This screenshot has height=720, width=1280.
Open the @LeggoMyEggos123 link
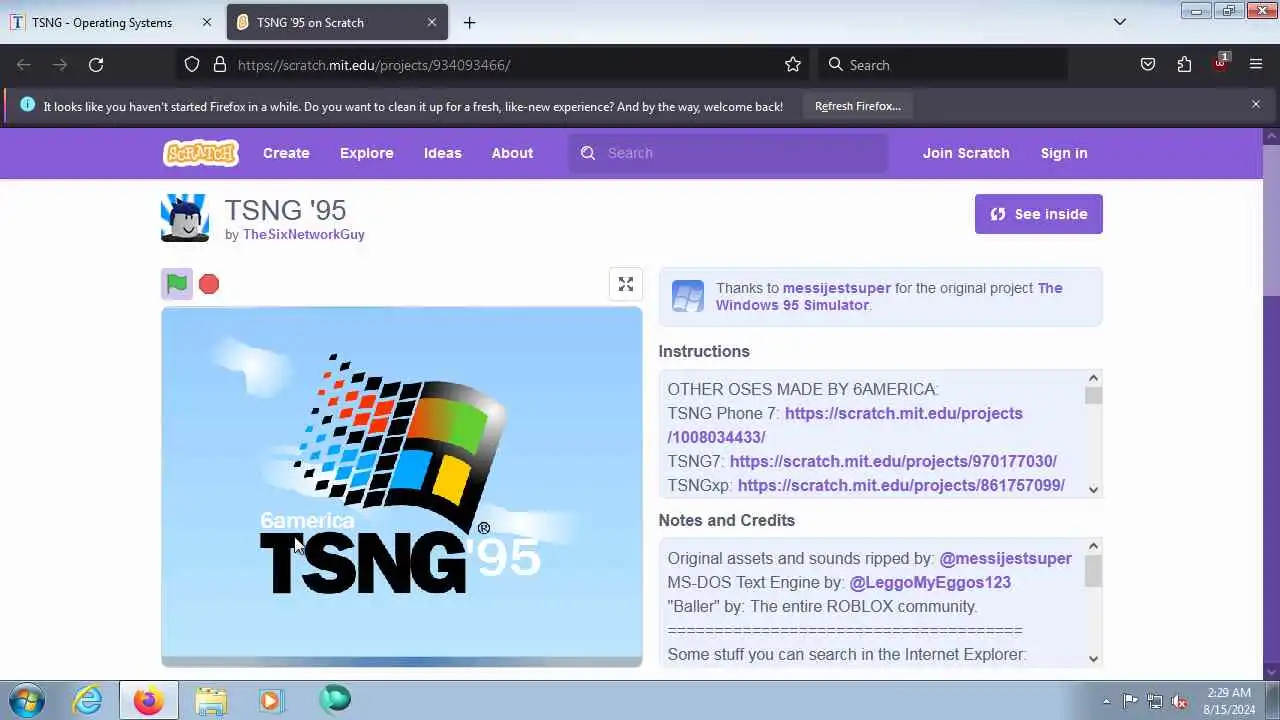click(930, 582)
